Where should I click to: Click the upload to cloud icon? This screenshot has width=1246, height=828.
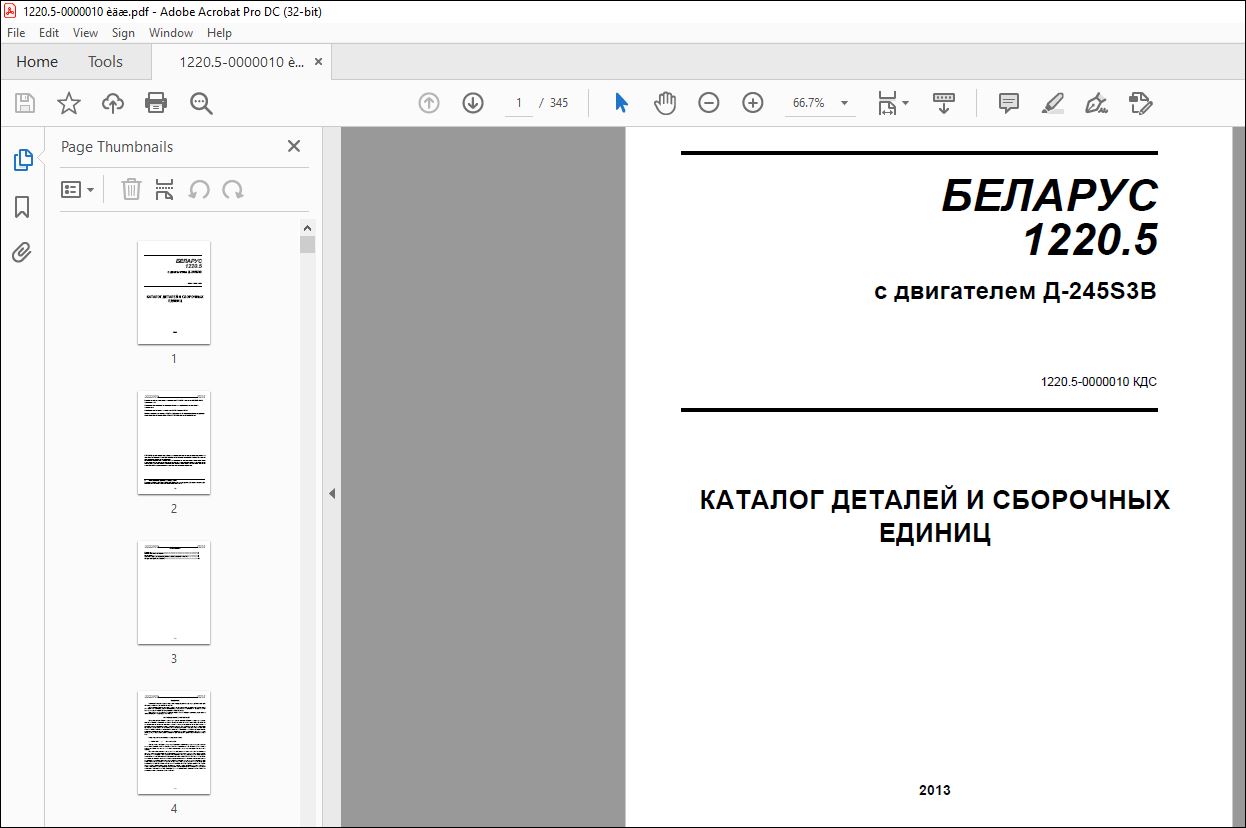(x=113, y=103)
